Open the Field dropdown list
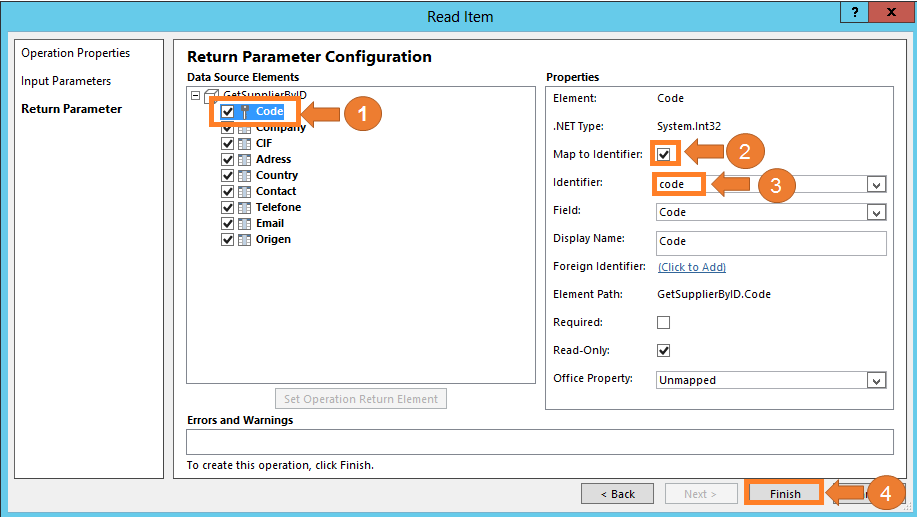917x518 pixels. pos(877,212)
